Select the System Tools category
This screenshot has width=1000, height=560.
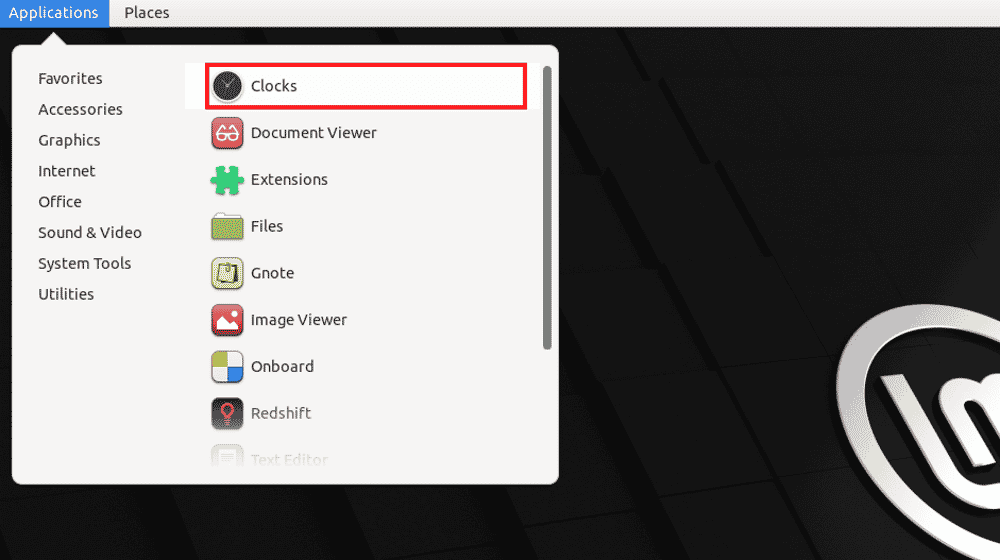point(85,263)
